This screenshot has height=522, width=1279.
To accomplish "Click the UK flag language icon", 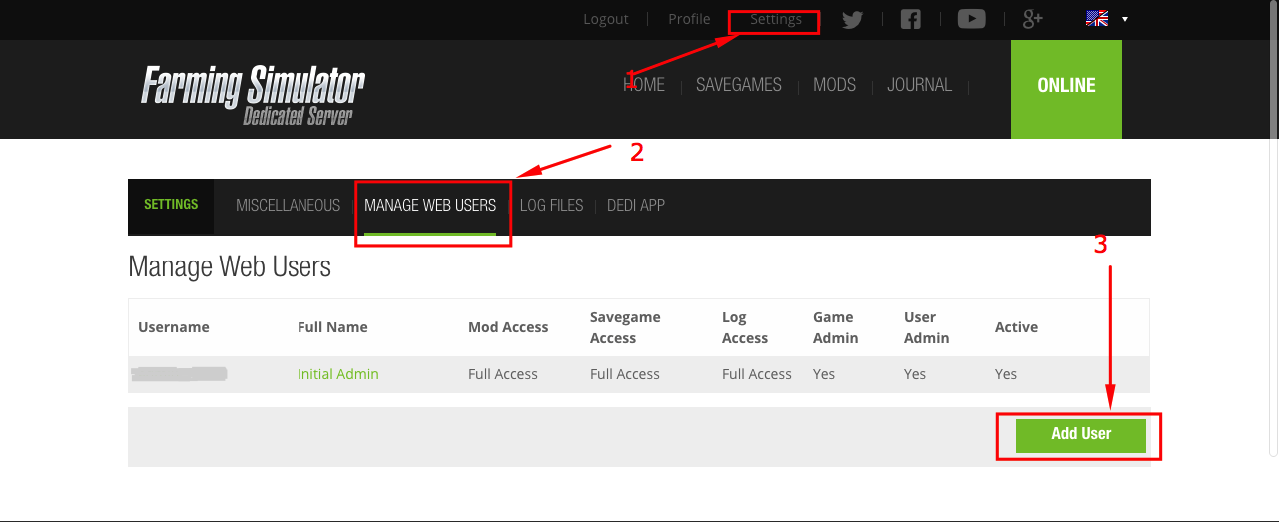I will click(1097, 19).
